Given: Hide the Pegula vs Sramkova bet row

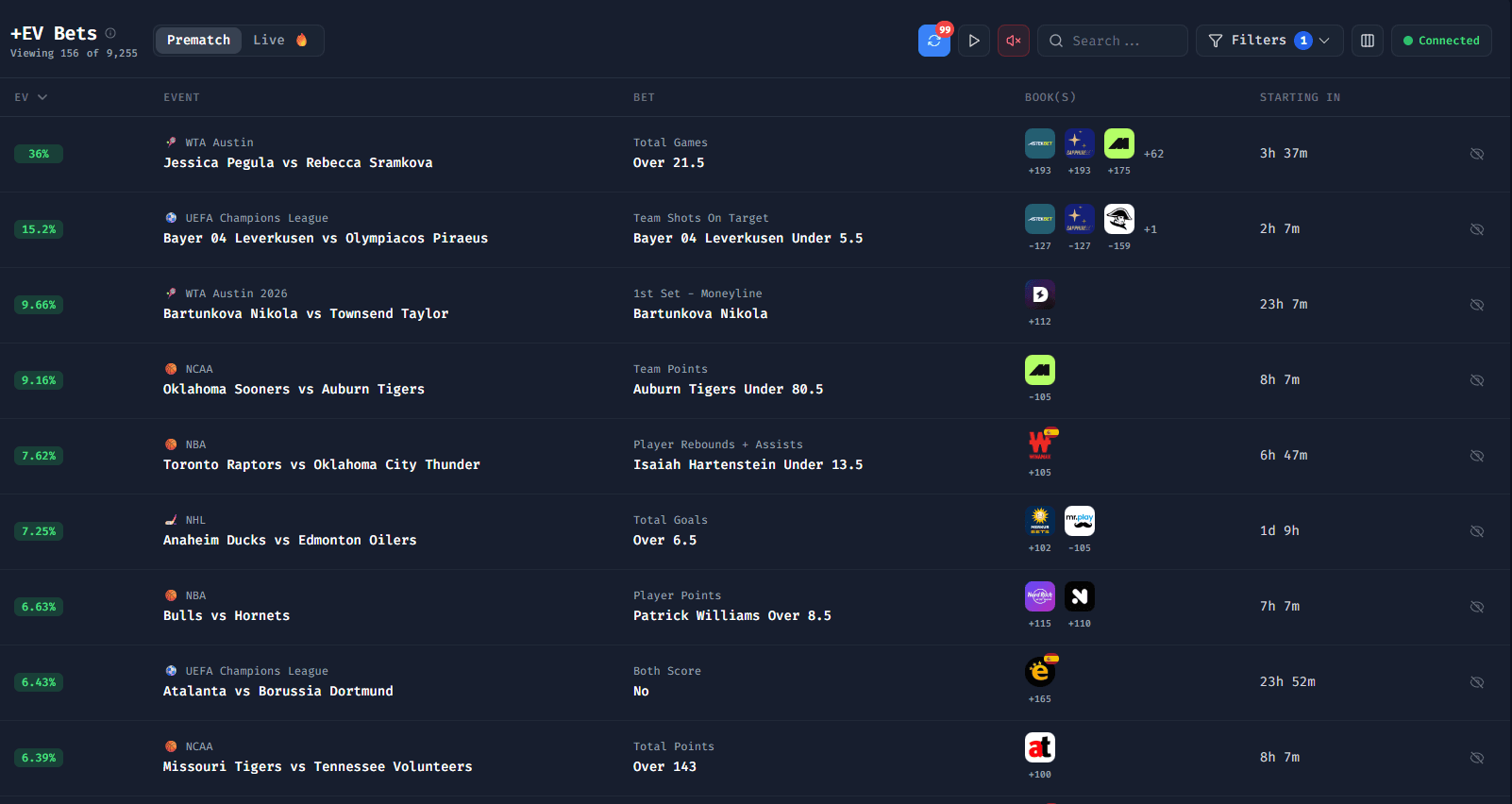Looking at the screenshot, I should [1477, 154].
